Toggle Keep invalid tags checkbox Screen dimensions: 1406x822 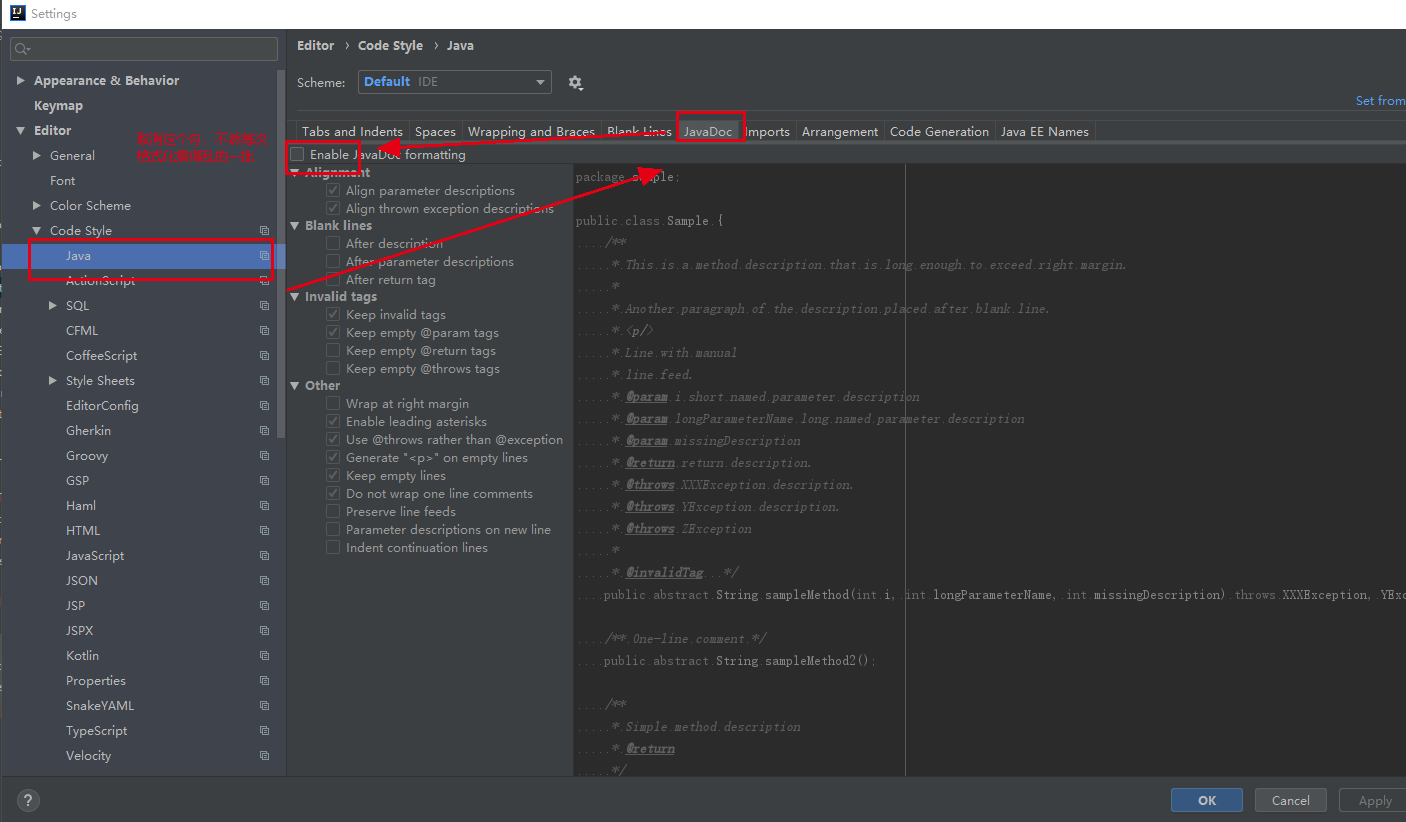(x=333, y=315)
